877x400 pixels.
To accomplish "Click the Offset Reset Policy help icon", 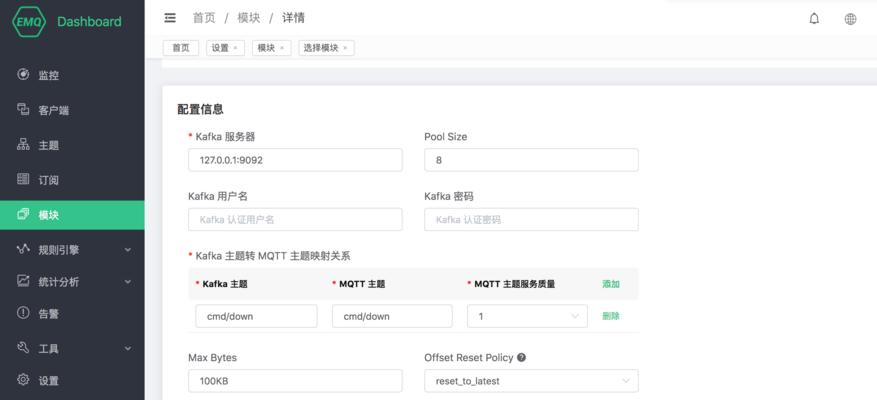I will (521, 357).
